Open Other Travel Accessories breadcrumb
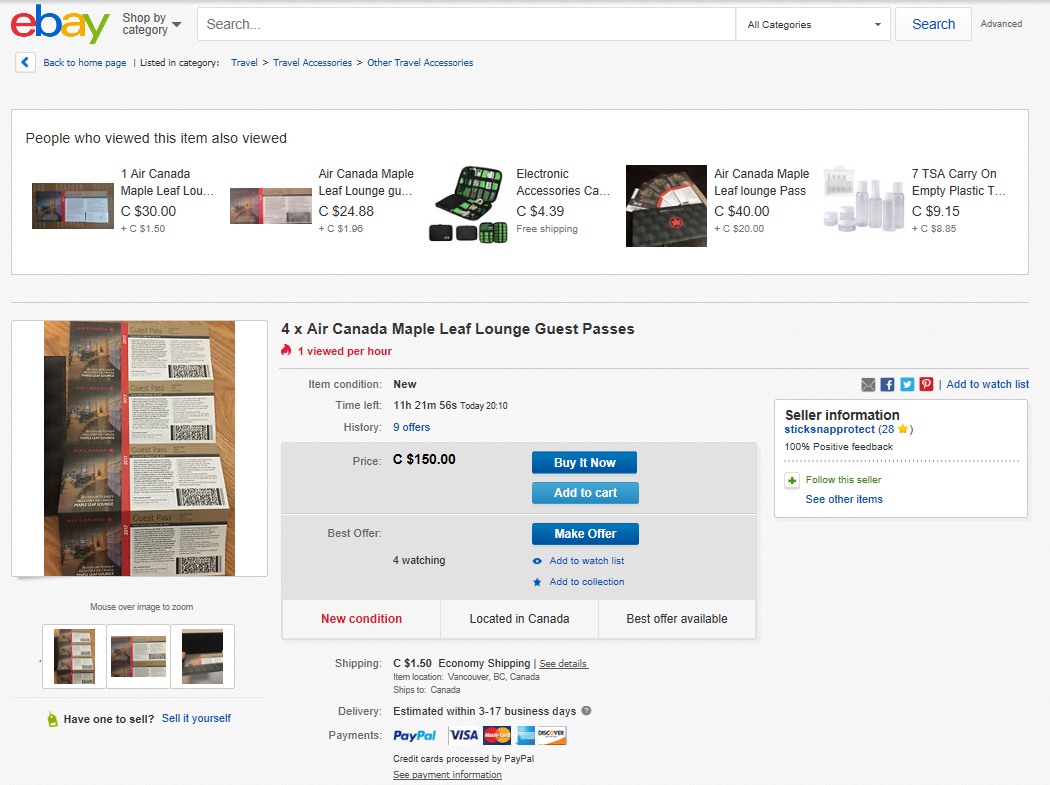The height and width of the screenshot is (785, 1050). click(x=420, y=62)
